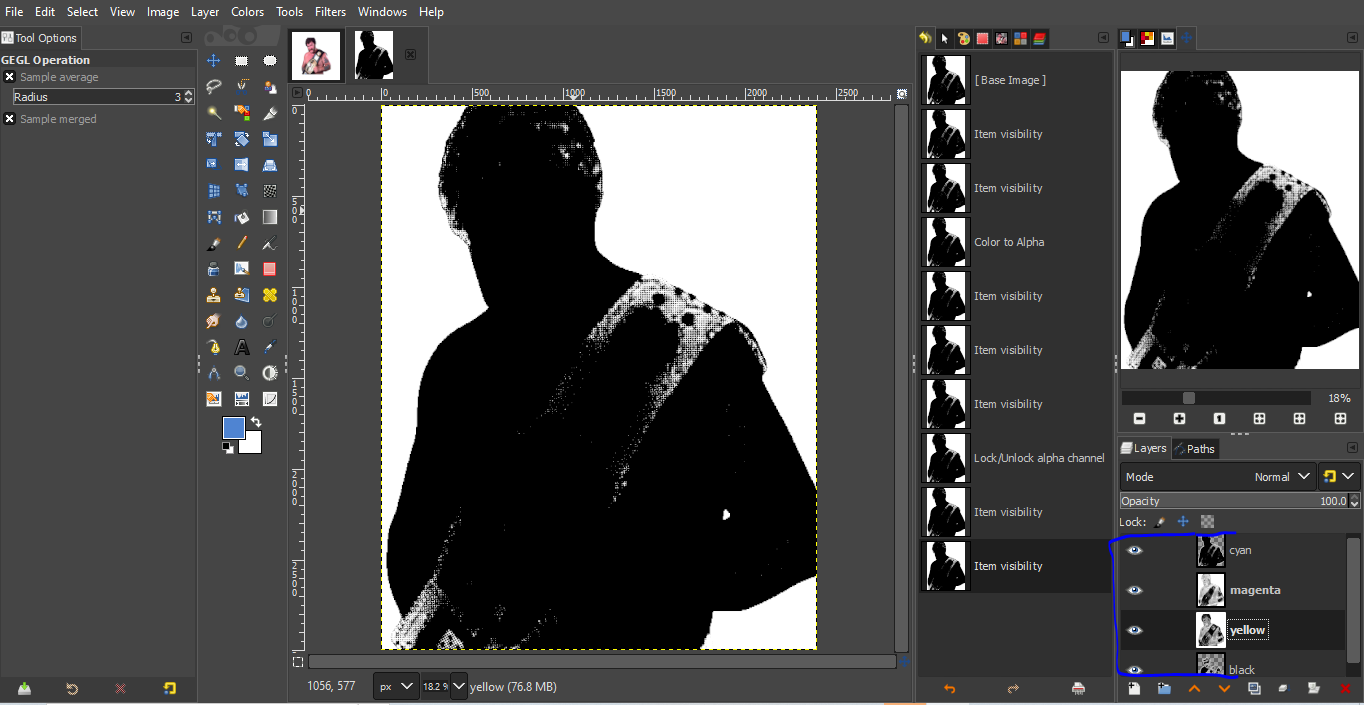
Task: Switch to the Paths tab
Action: [x=1194, y=449]
